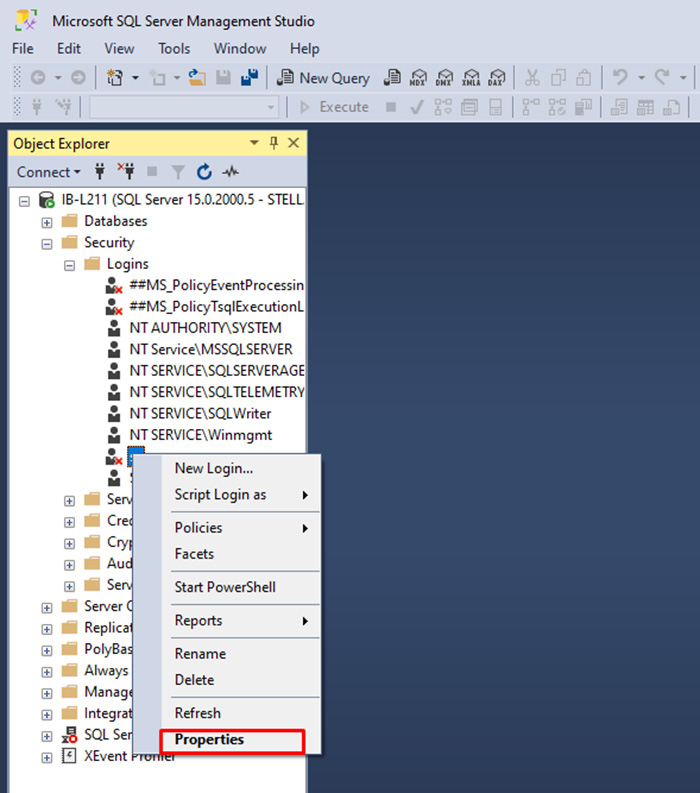Click the Cut scissors icon
The image size is (700, 793).
tap(532, 78)
